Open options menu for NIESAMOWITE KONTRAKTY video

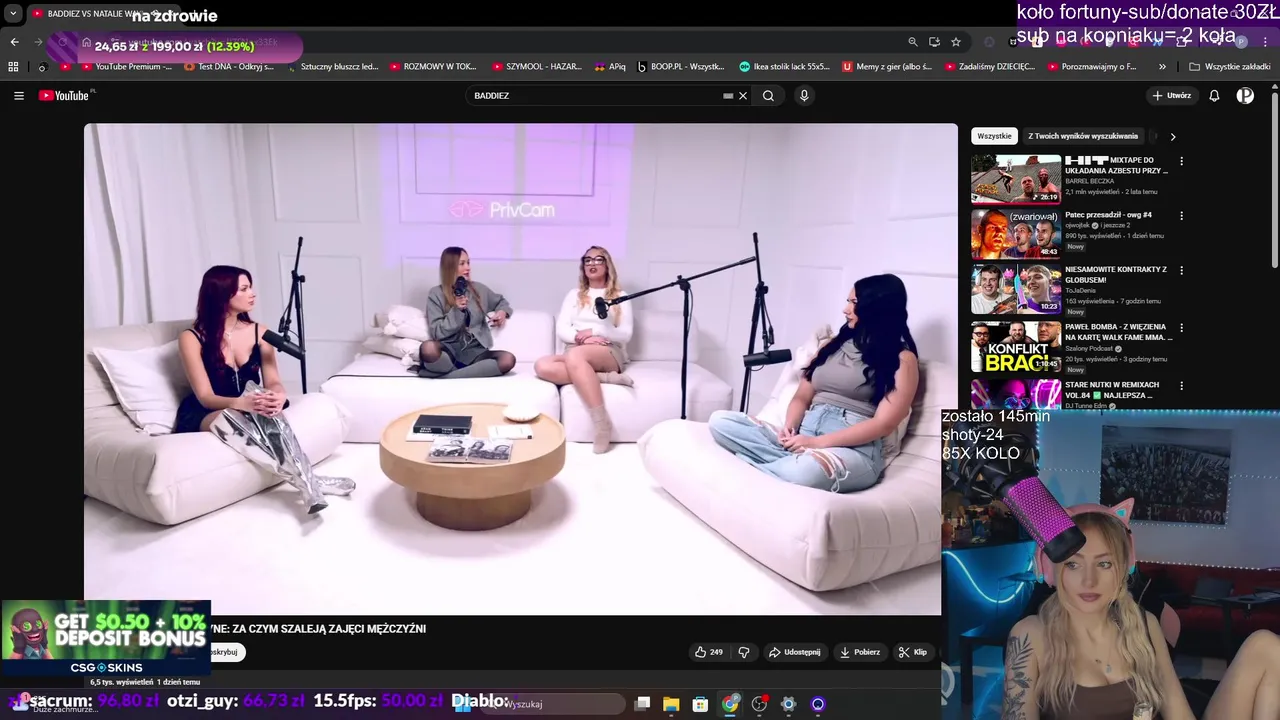(1181, 271)
